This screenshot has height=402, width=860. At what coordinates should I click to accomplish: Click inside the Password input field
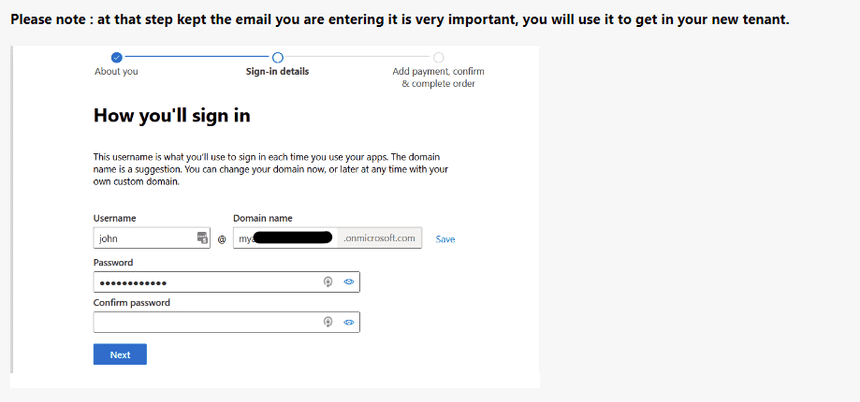pos(205,282)
